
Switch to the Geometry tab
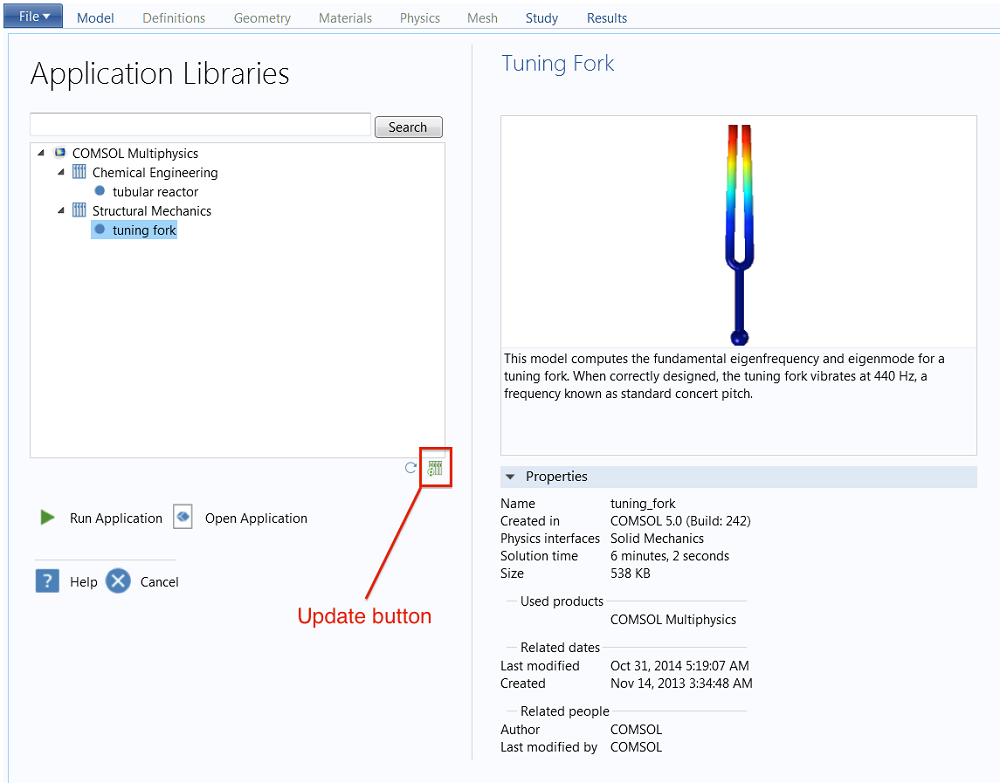(x=262, y=18)
